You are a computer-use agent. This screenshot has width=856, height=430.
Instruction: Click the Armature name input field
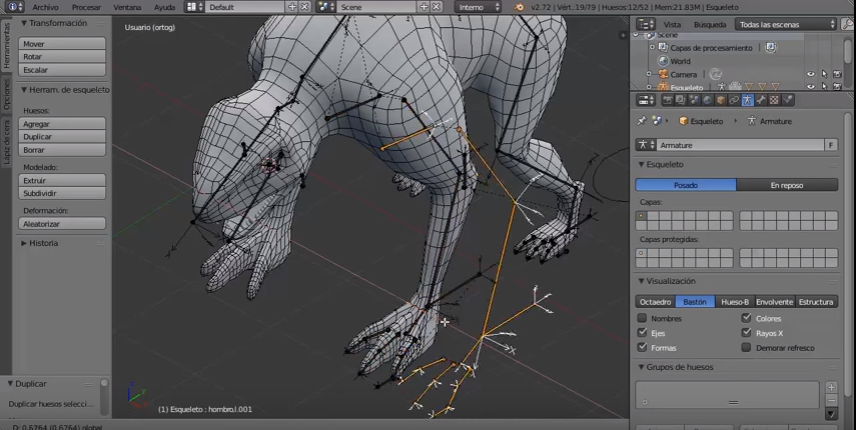(738, 145)
